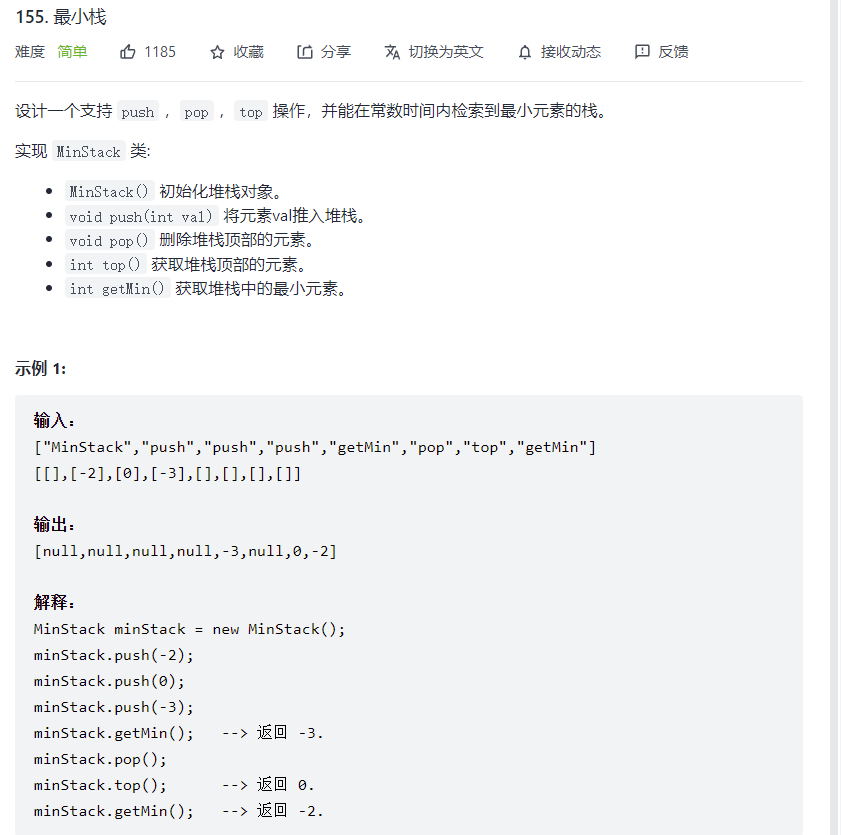
Task: Click the example input operations line
Action: pyautogui.click(x=315, y=447)
